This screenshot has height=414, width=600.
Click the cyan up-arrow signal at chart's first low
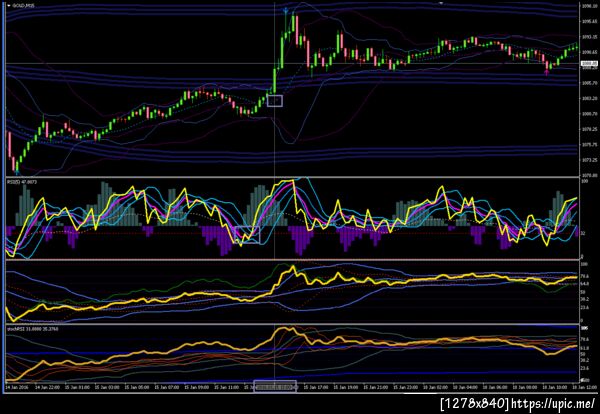point(17,173)
